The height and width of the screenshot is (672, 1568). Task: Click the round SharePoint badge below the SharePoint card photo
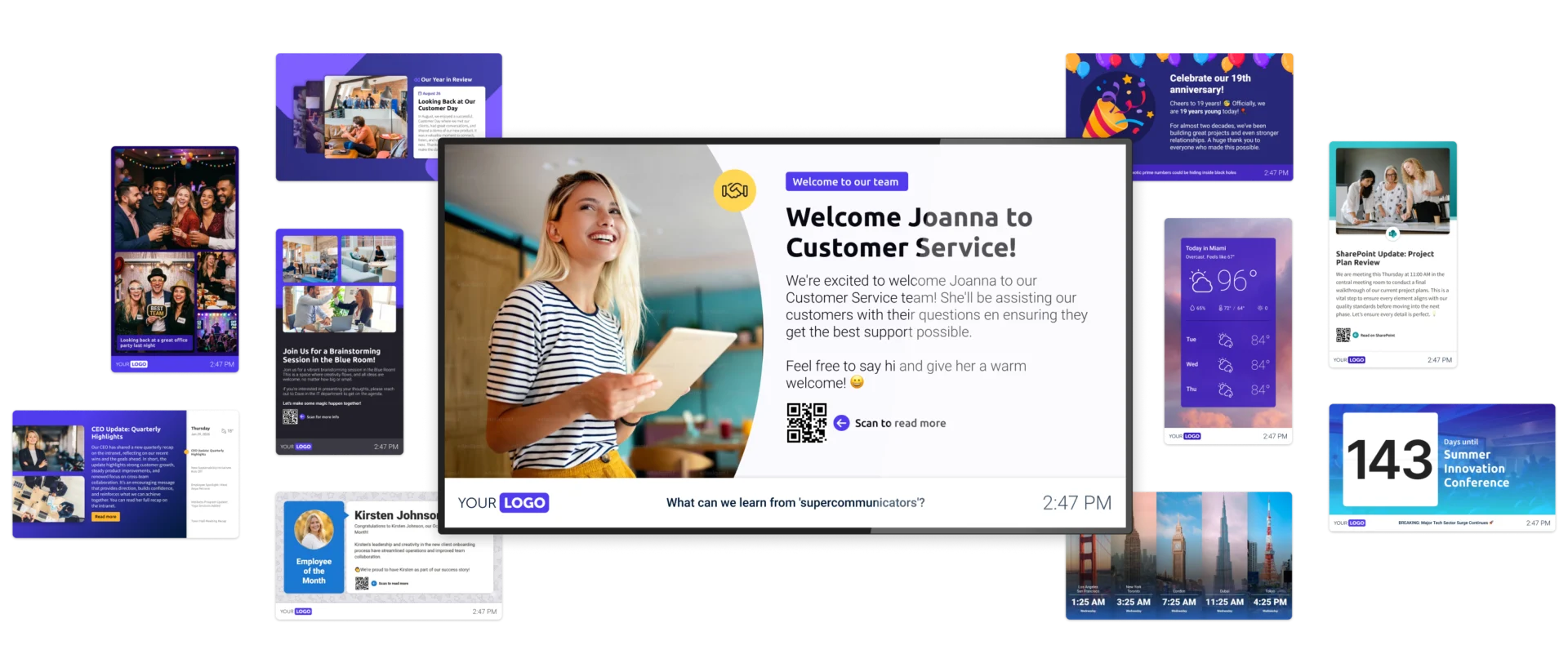click(x=1392, y=233)
